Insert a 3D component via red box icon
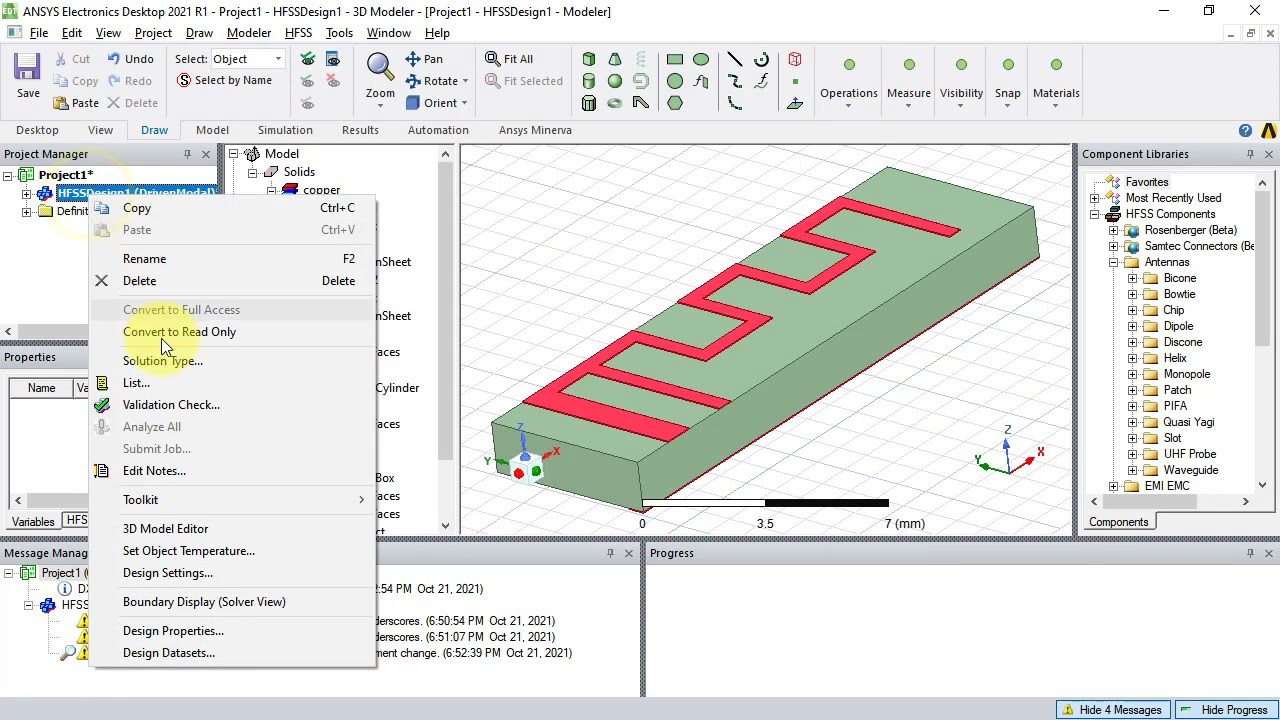Screen dimensions: 1280x720 [795, 59]
